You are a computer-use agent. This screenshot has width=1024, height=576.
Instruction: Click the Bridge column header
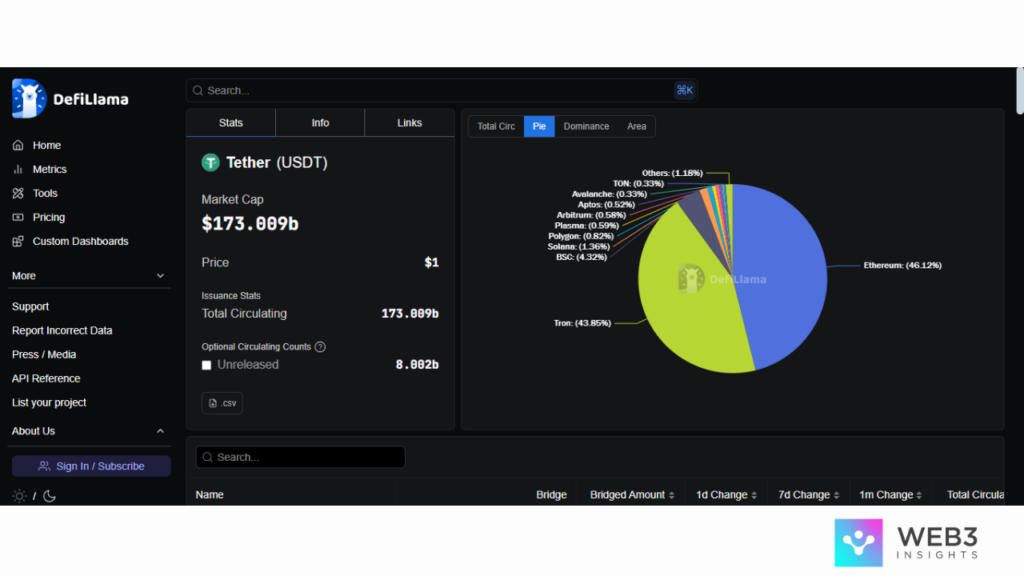pyautogui.click(x=551, y=495)
